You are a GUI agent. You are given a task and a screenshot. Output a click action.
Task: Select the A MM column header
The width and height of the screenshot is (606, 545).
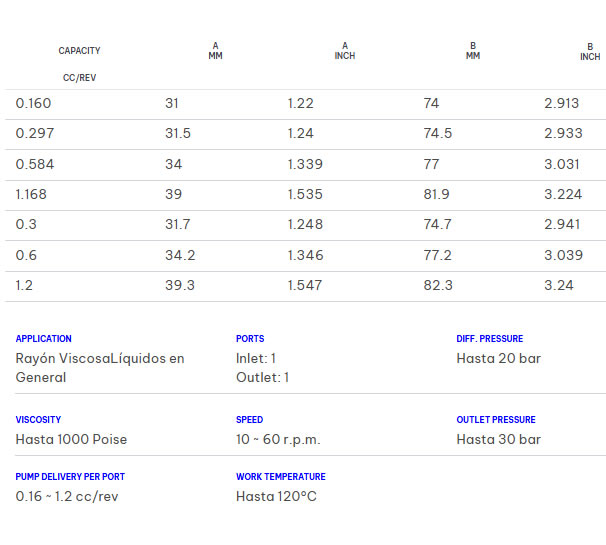pyautogui.click(x=215, y=51)
